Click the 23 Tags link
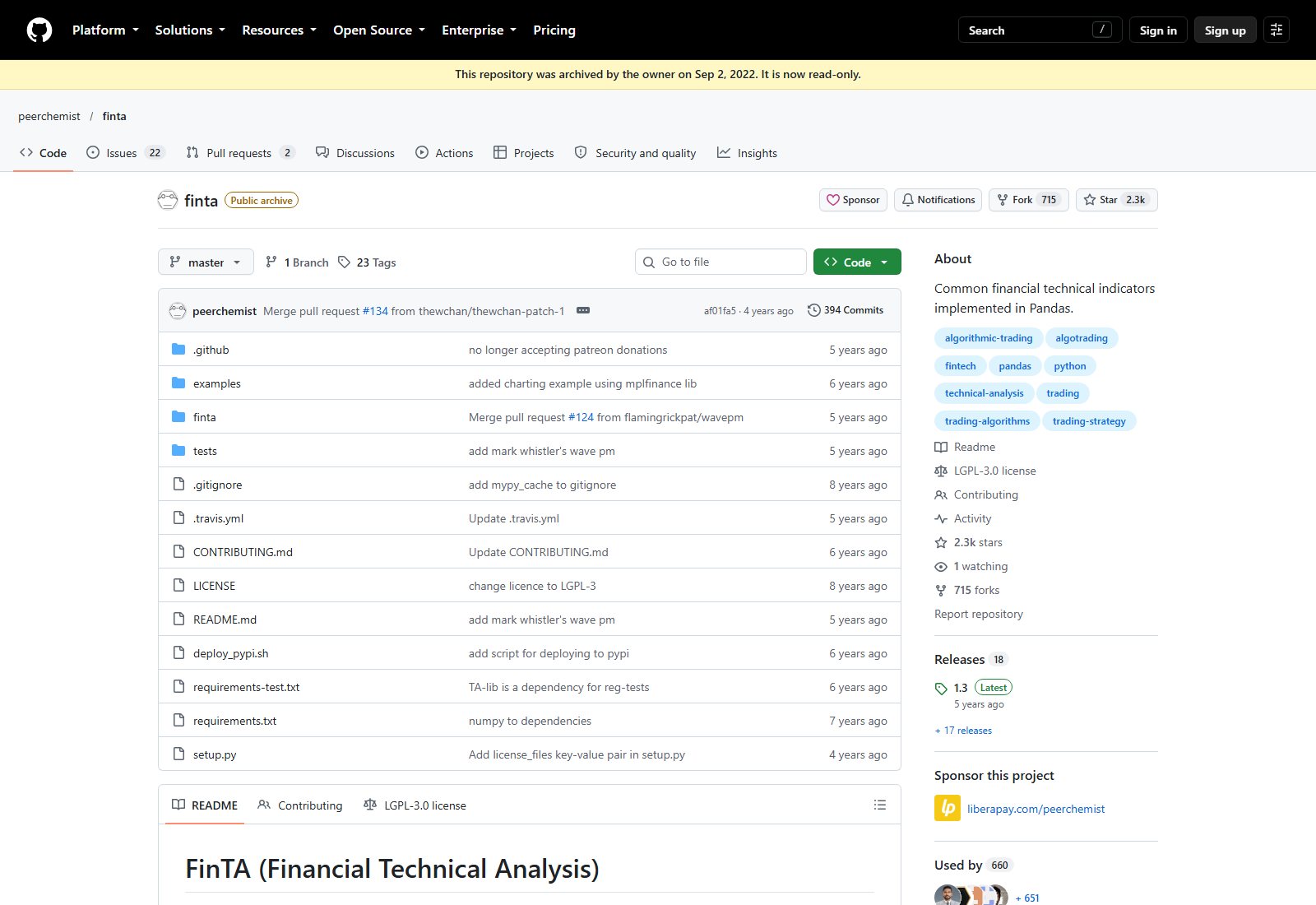The width and height of the screenshot is (1316, 905). pos(367,262)
